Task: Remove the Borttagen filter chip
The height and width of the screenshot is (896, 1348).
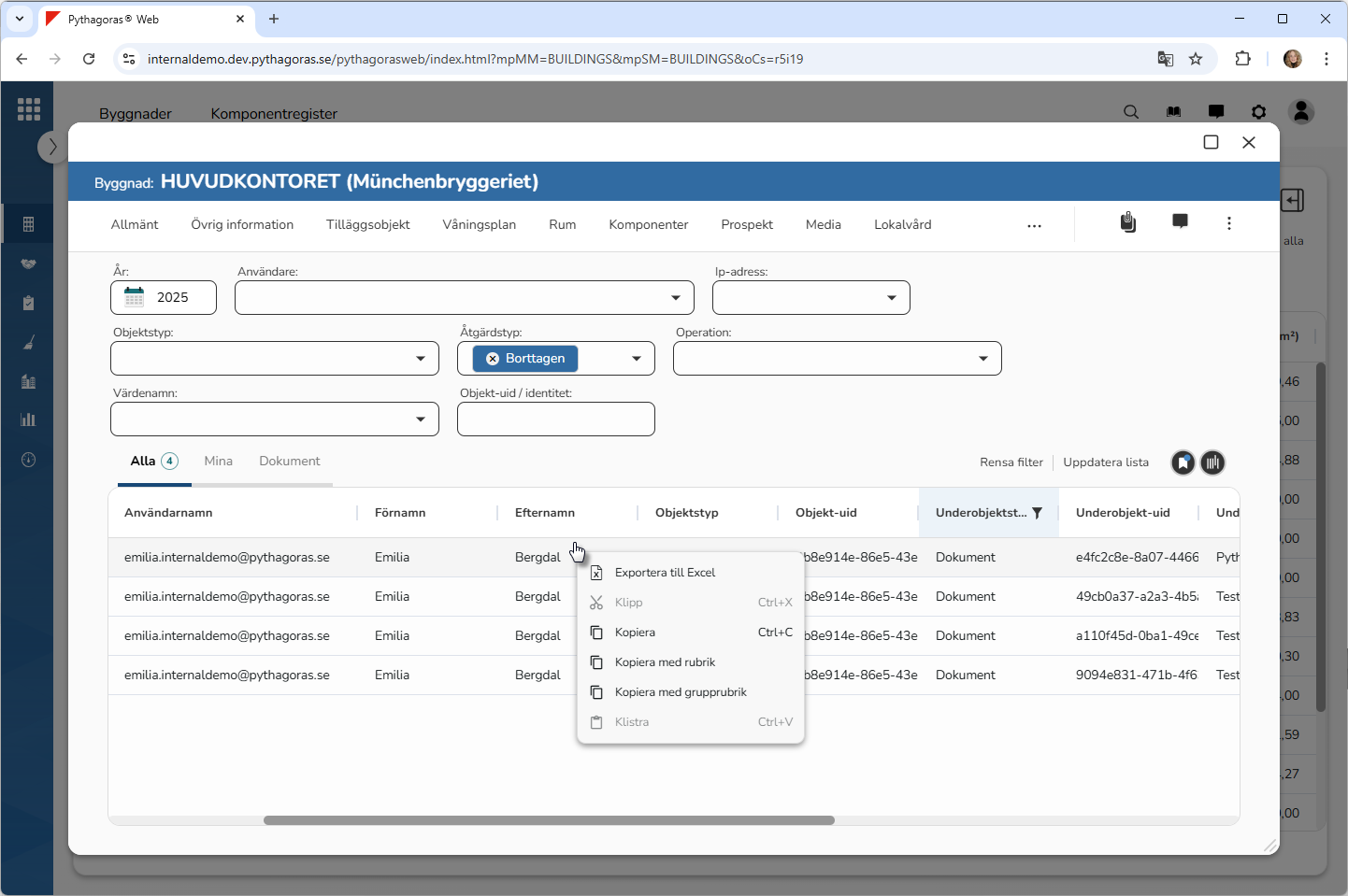Action: [x=493, y=359]
